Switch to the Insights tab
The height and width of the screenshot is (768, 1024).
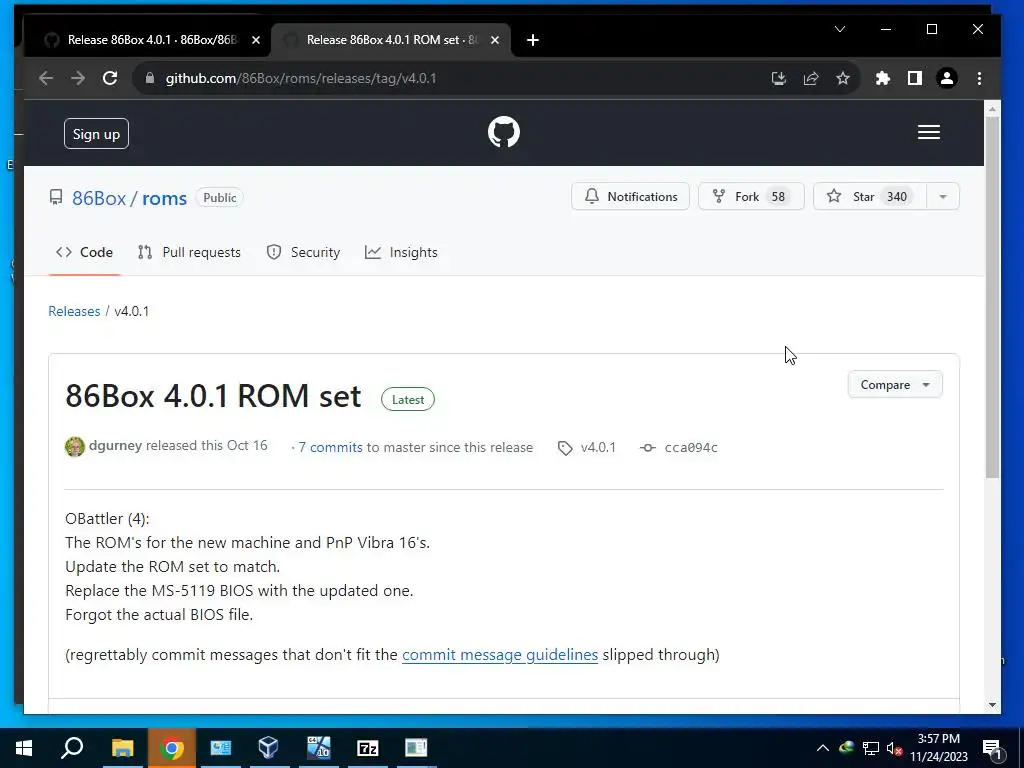coord(401,253)
